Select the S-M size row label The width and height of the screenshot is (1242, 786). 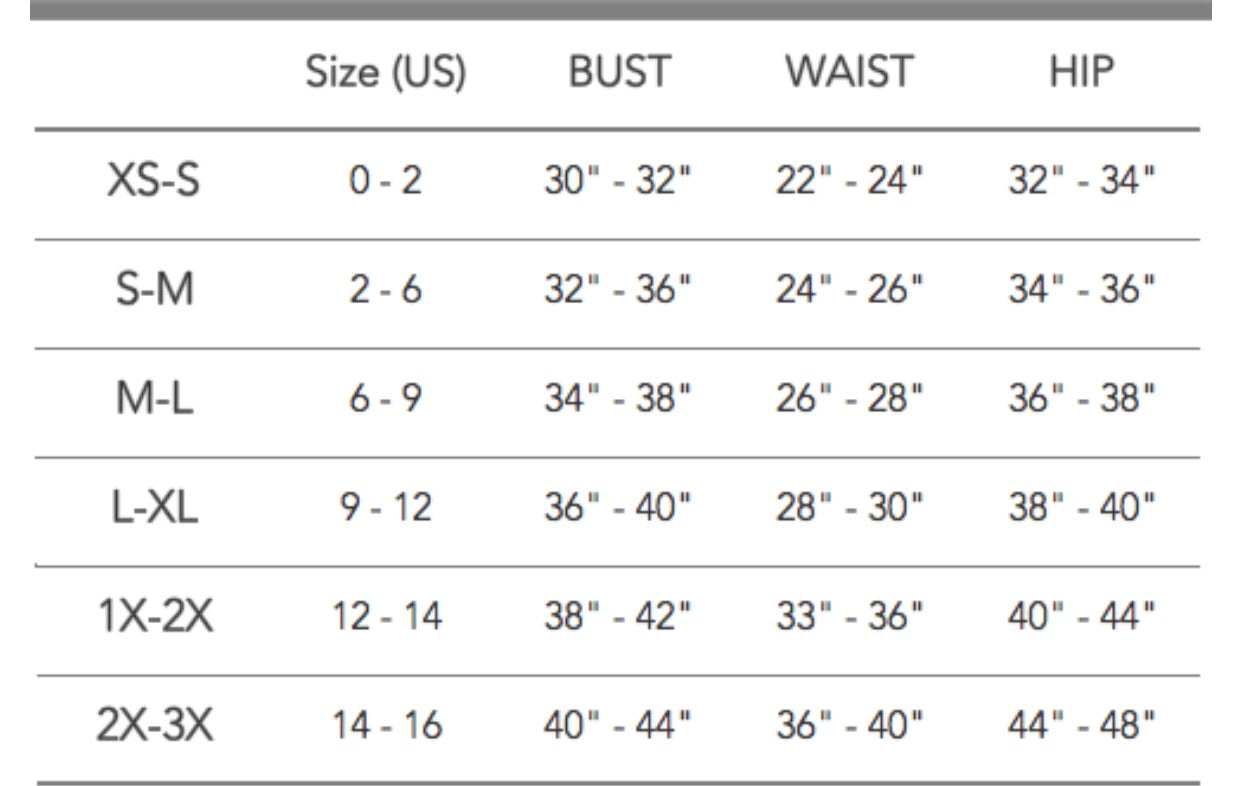[152, 291]
